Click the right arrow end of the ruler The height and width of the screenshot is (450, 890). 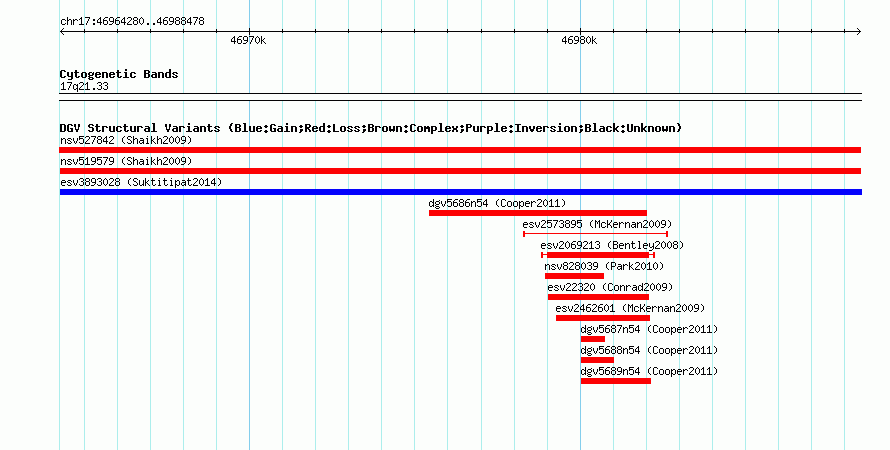click(859, 32)
